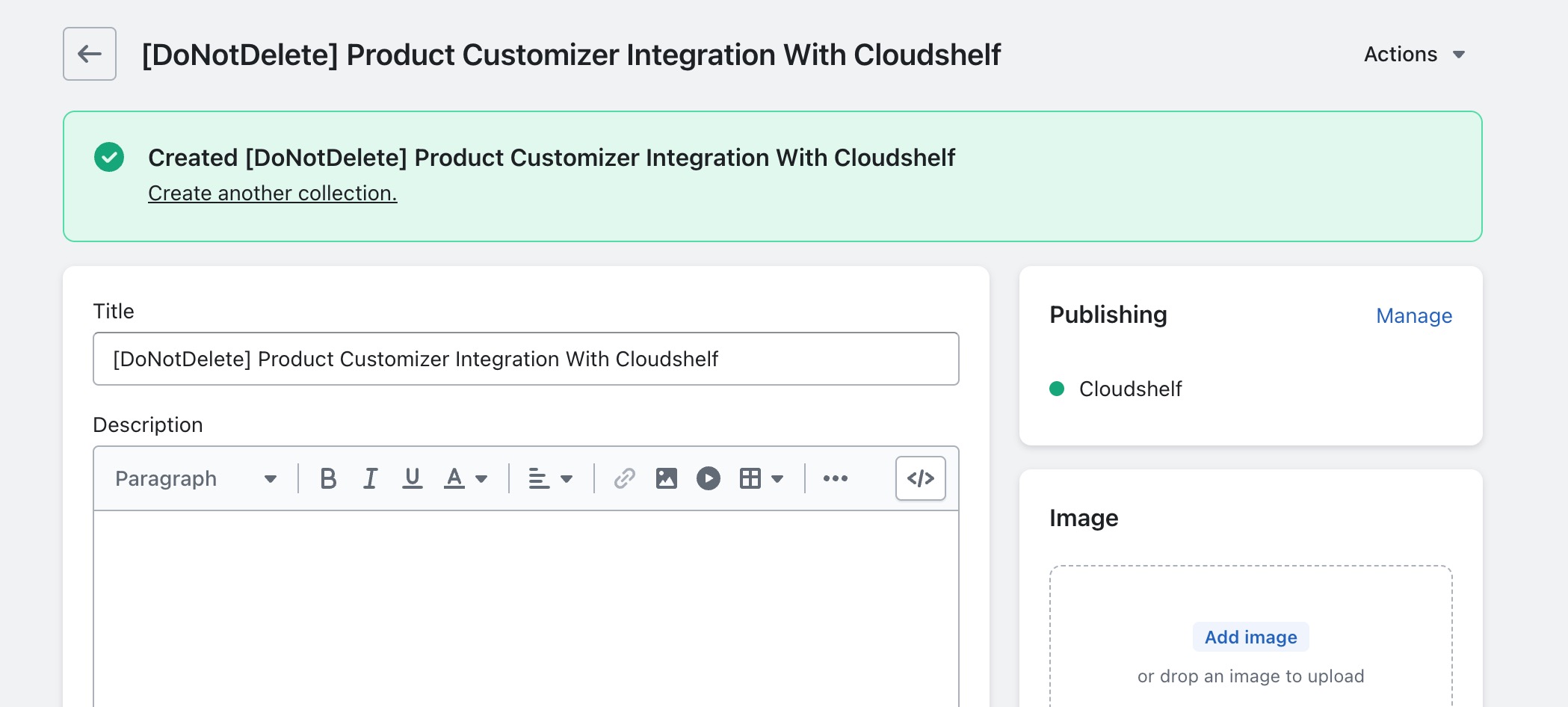Click the Add image button
Image resolution: width=1568 pixels, height=707 pixels.
pos(1251,637)
